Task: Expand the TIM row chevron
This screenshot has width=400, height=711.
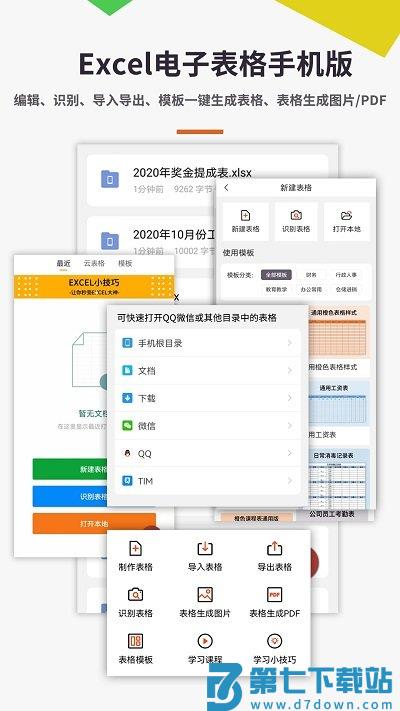Action: point(290,481)
